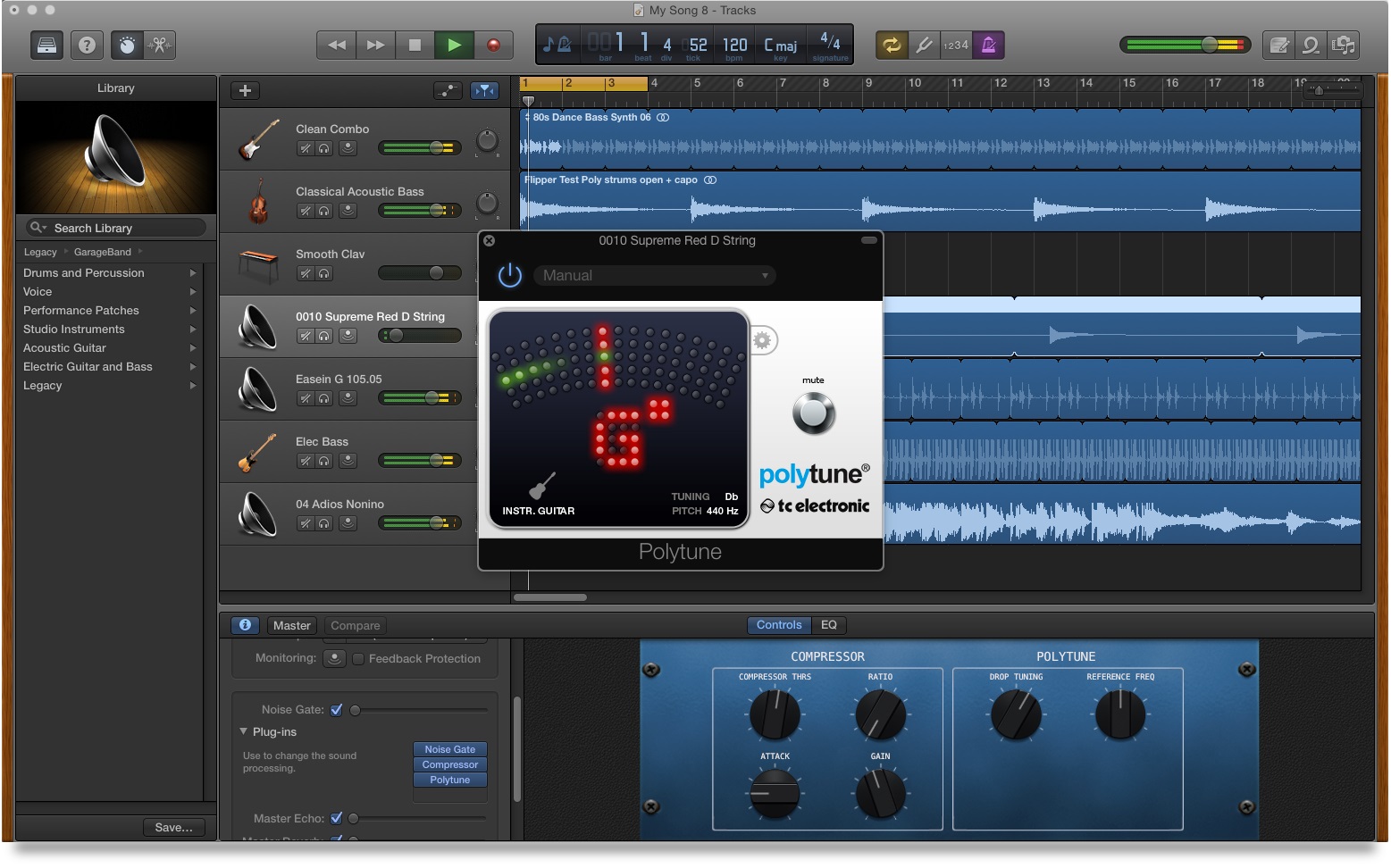Expand Drums and Percussion category
Screen dimensions: 1391x868
pos(192,273)
